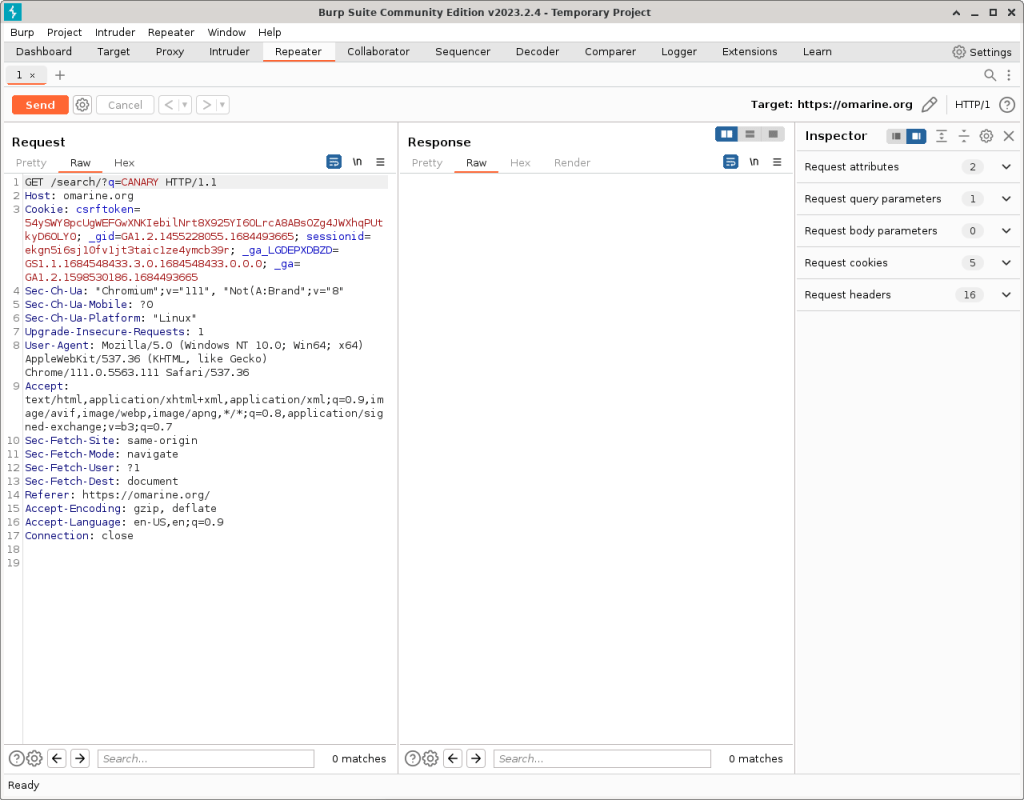Open Settings in the top right
This screenshot has height=800, width=1024.
[x=982, y=52]
